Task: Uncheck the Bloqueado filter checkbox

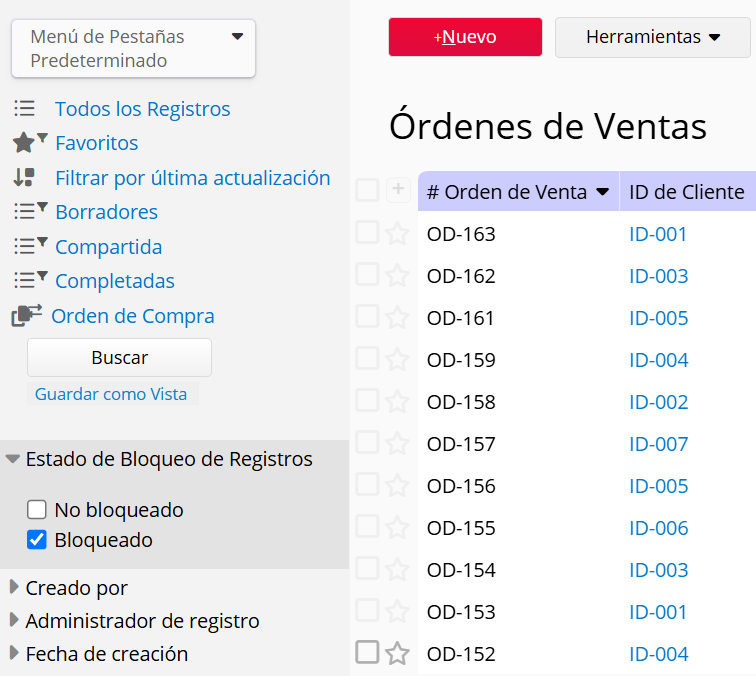Action: tap(37, 540)
